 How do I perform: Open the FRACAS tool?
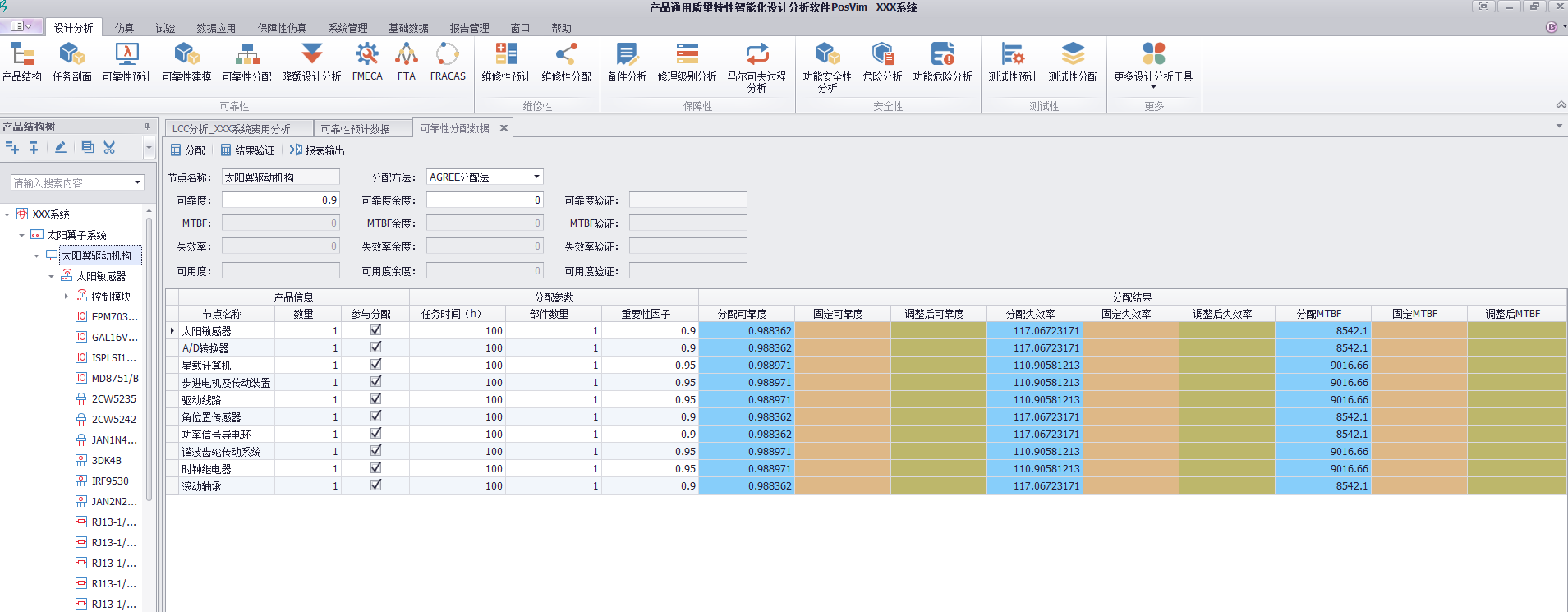click(x=448, y=62)
